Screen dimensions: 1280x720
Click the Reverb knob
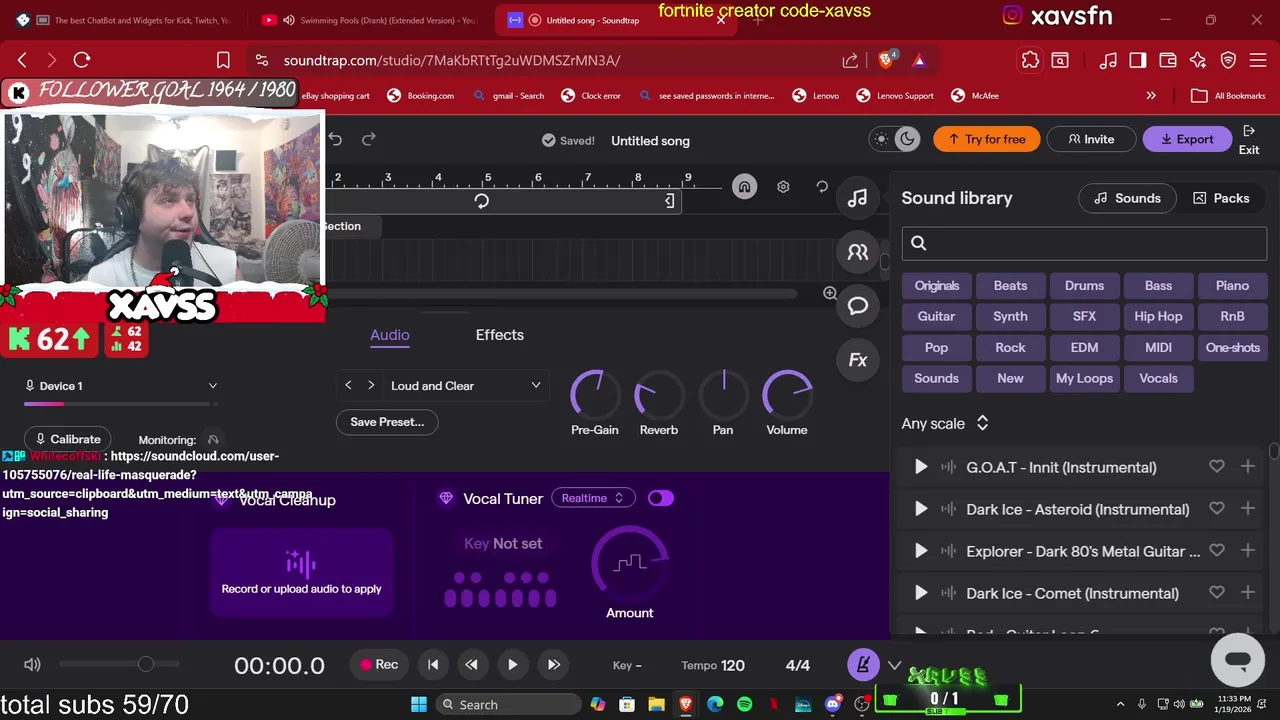pos(658,396)
